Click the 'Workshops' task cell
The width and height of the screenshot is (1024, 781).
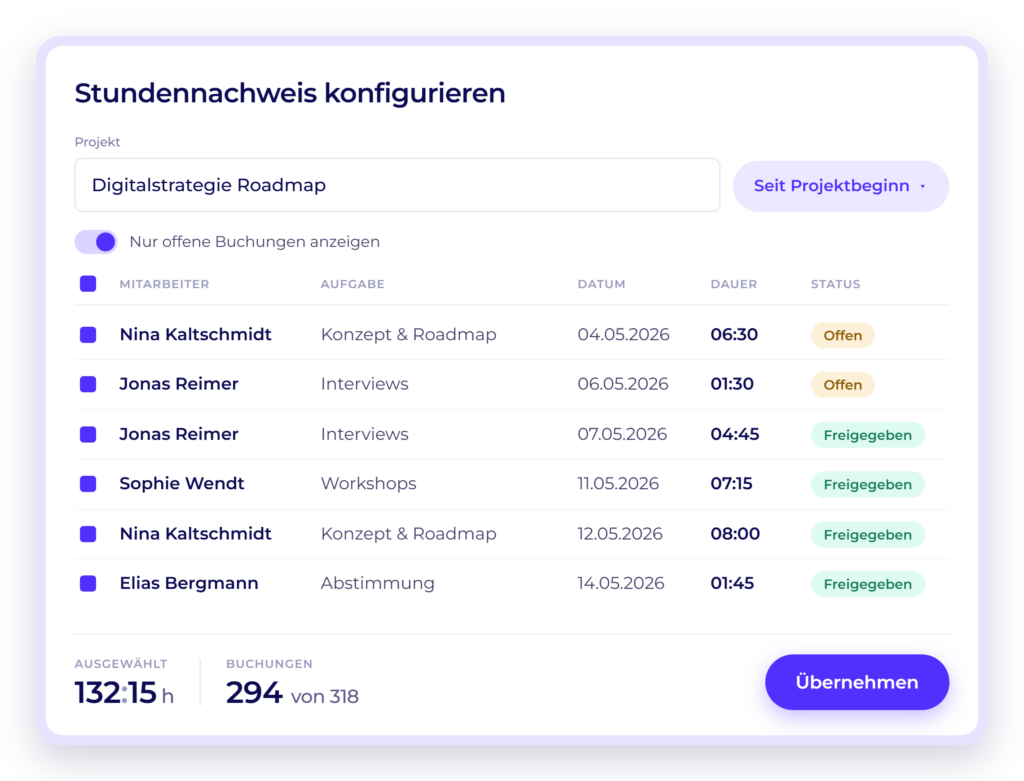(368, 483)
